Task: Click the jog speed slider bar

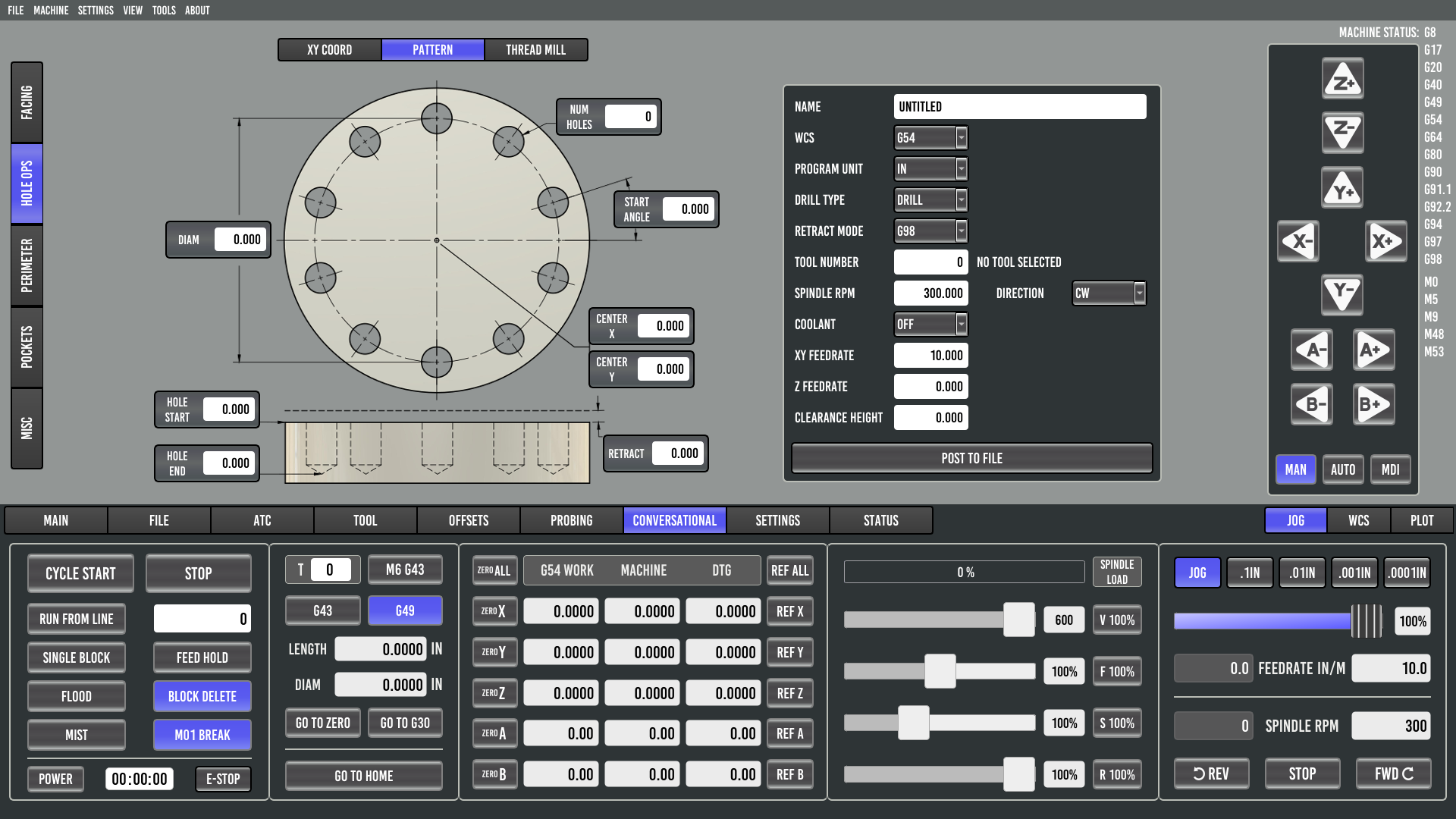Action: pyautogui.click(x=1262, y=622)
